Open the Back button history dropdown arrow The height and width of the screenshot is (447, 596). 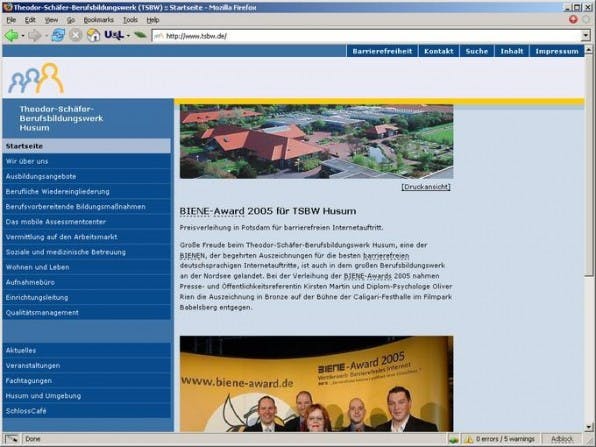[x=22, y=36]
